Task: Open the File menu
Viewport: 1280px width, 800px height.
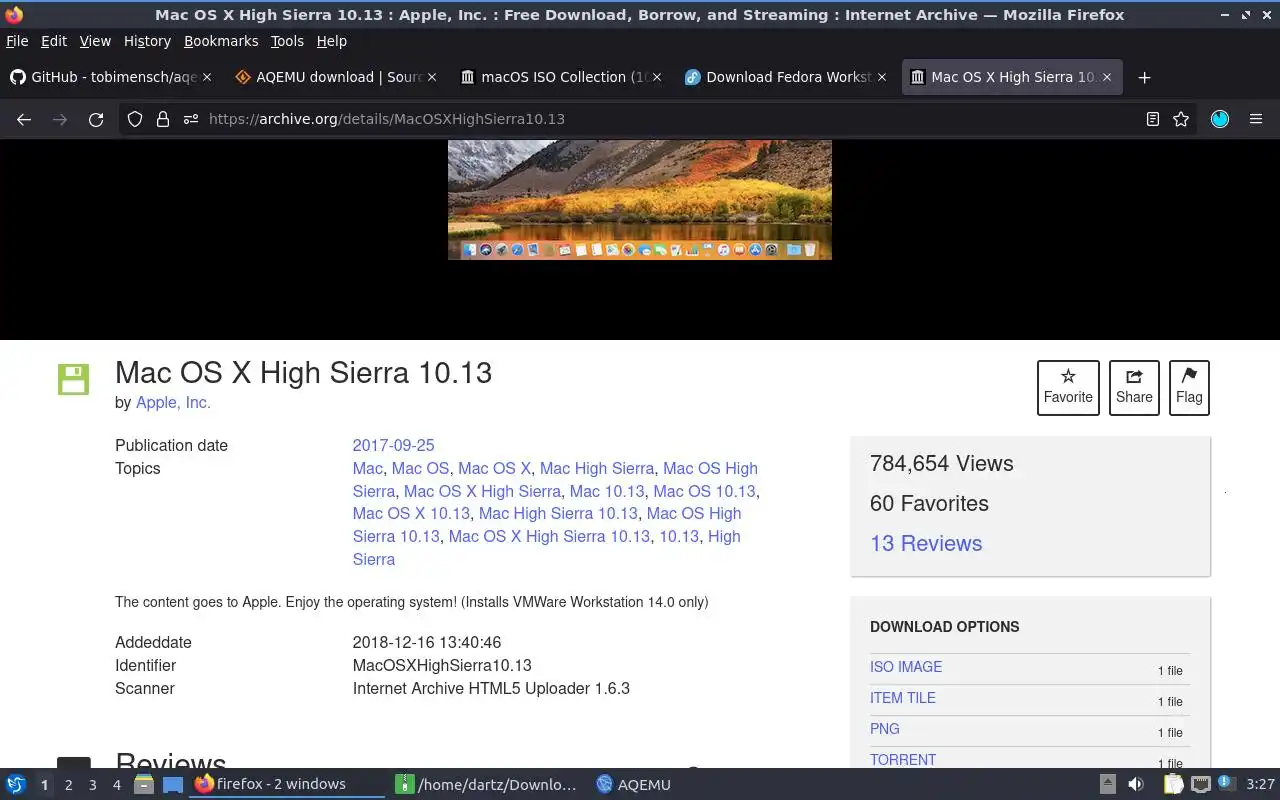Action: [17, 41]
